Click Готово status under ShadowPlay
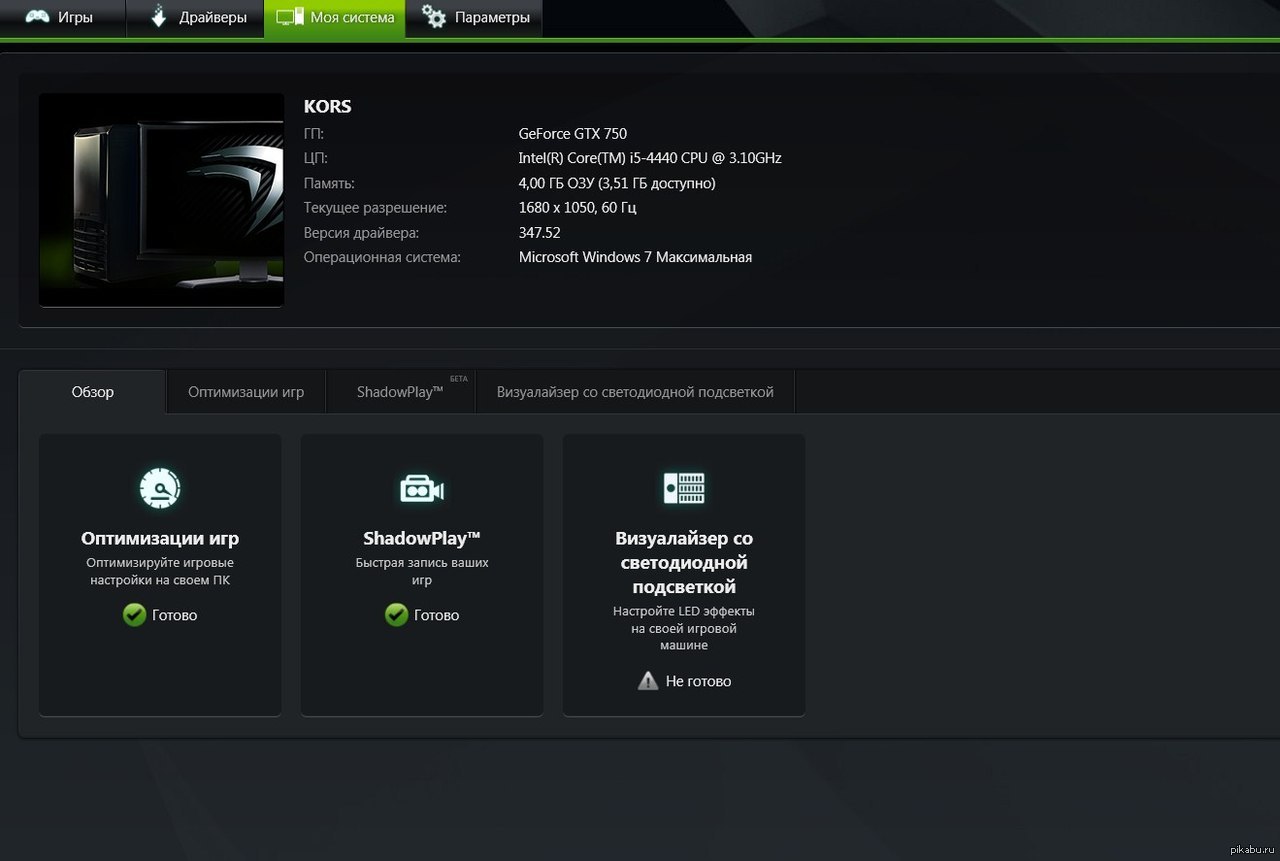The width and height of the screenshot is (1280, 861). point(436,615)
